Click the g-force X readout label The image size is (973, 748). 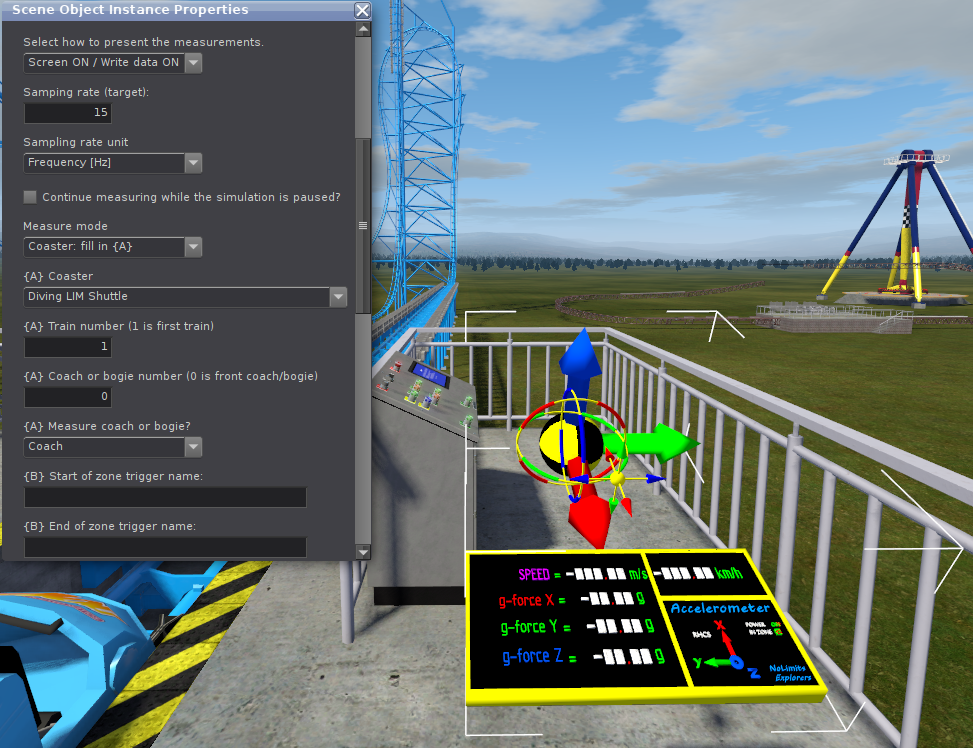526,600
